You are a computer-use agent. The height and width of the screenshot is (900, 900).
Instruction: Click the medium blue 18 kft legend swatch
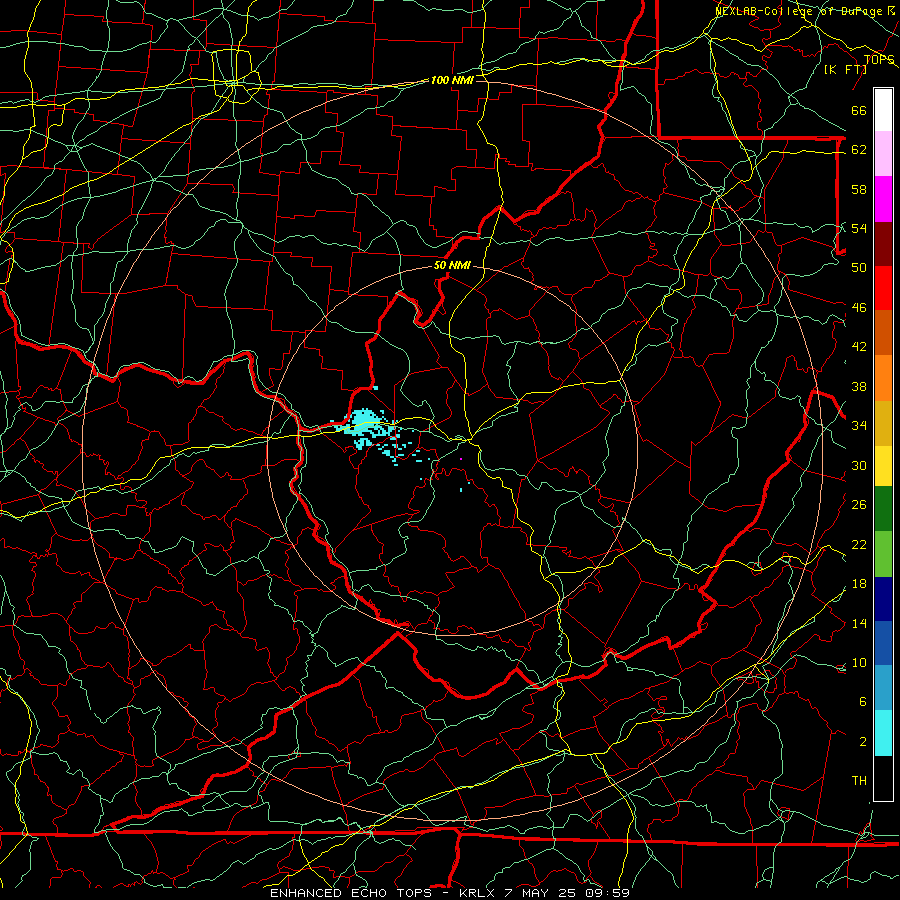tap(883, 643)
